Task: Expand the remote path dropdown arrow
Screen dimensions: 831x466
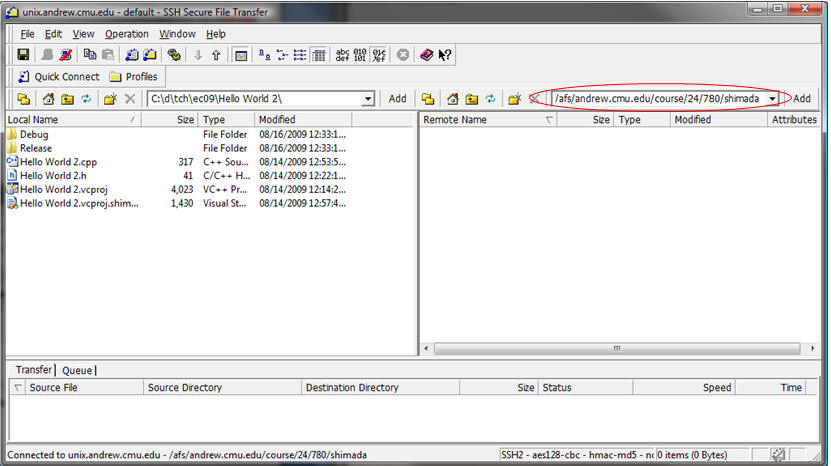Action: click(773, 99)
